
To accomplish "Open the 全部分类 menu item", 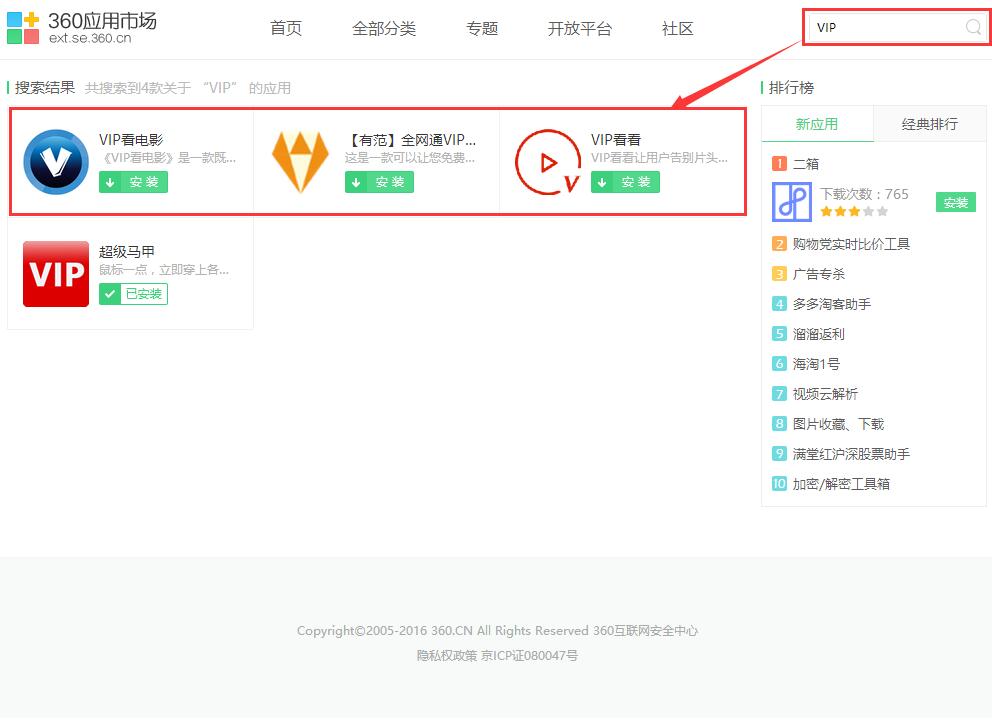I will (384, 29).
